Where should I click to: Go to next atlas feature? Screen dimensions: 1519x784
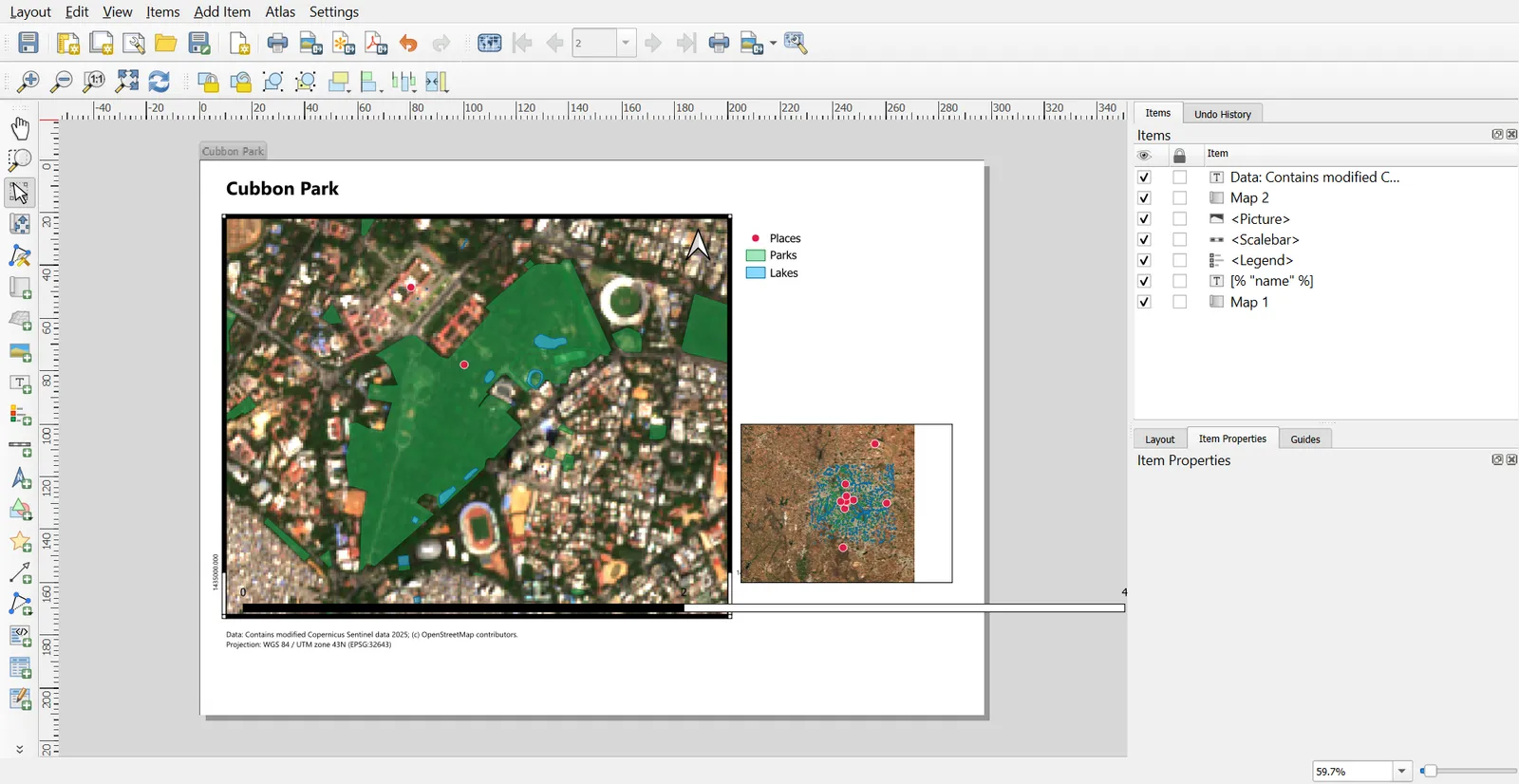(653, 43)
